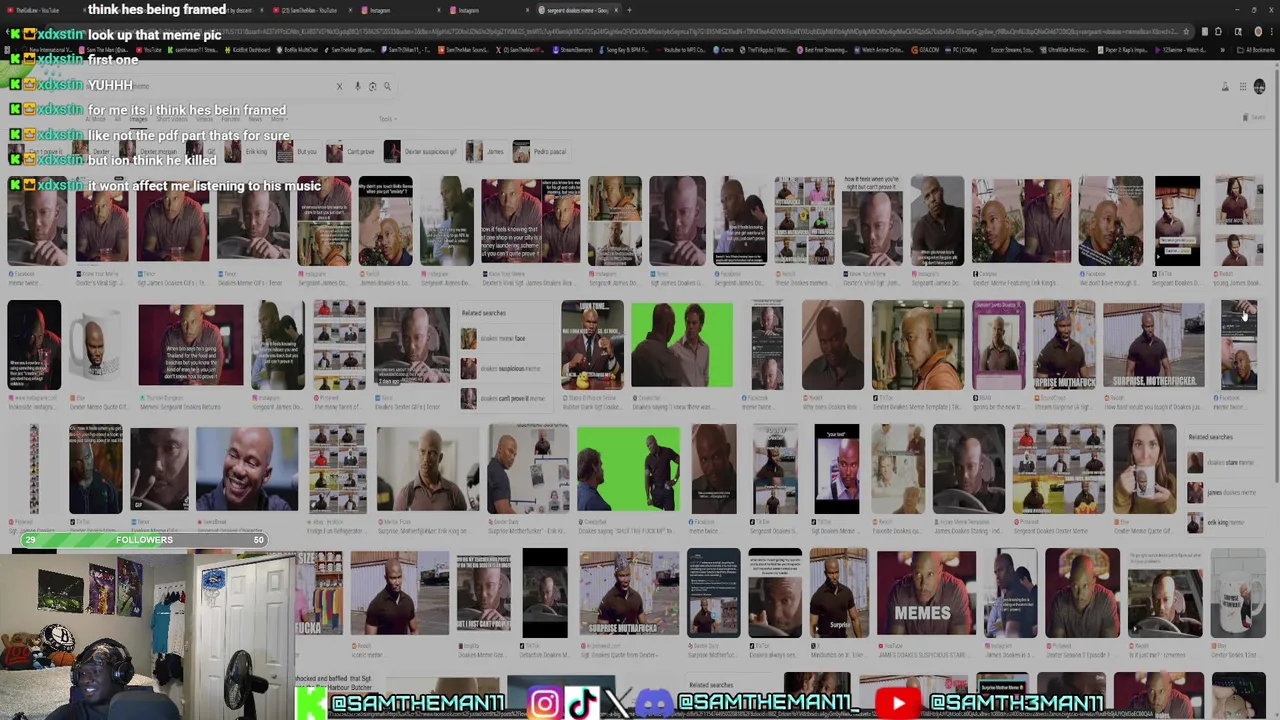Open the 'StreamElements' bookmark
This screenshot has width=1280, height=720.
572,50
